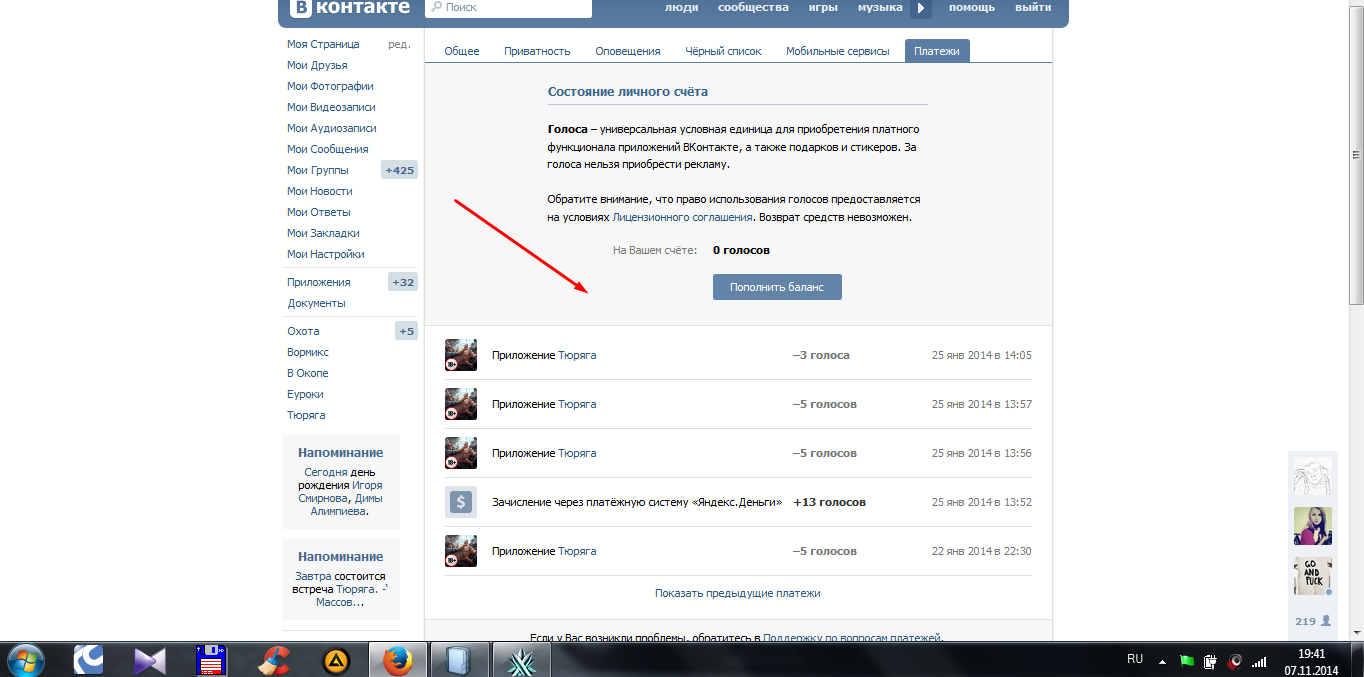Open люди in top navigation
Image resolution: width=1364 pixels, height=677 pixels.
tap(681, 8)
